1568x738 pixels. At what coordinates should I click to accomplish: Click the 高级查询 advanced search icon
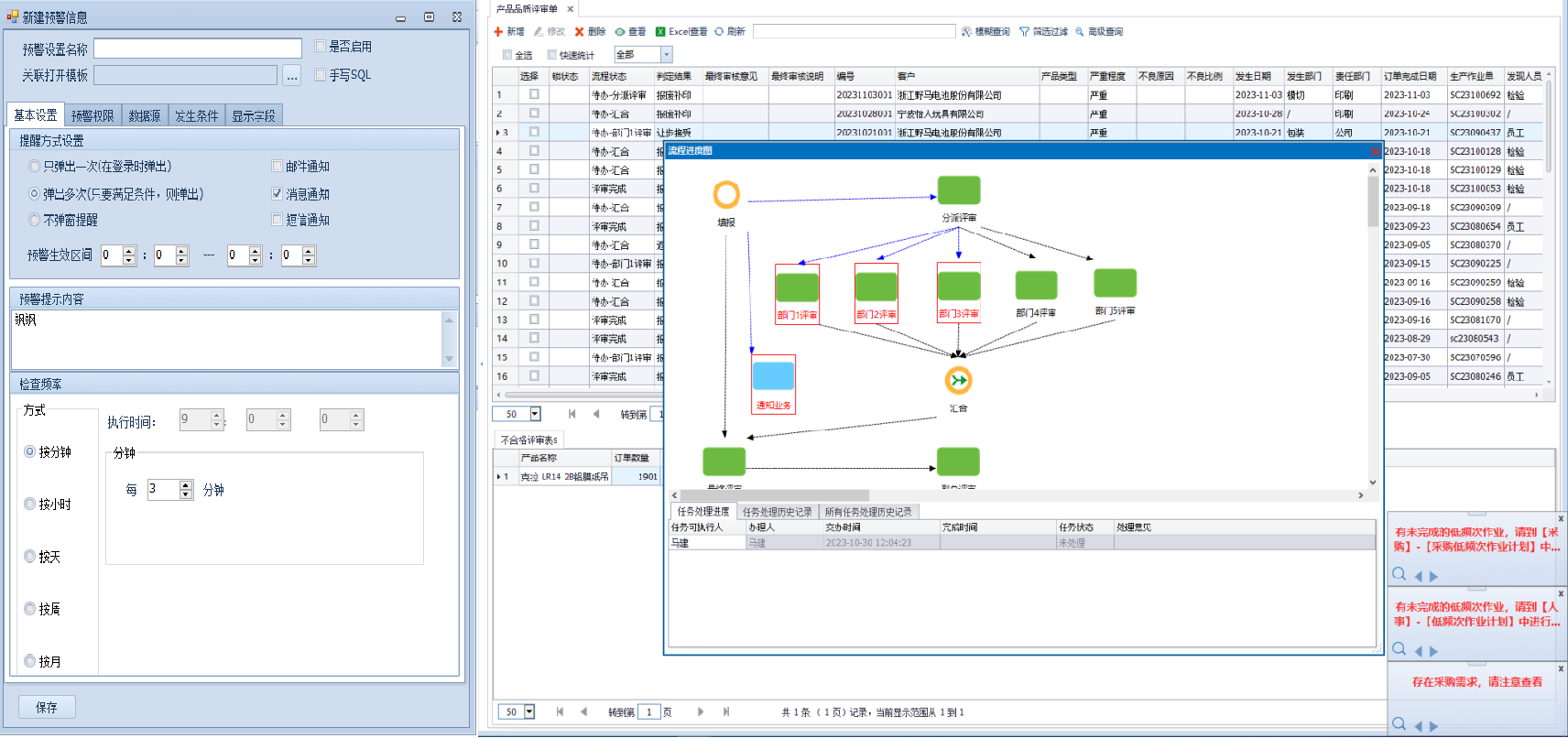[1080, 31]
